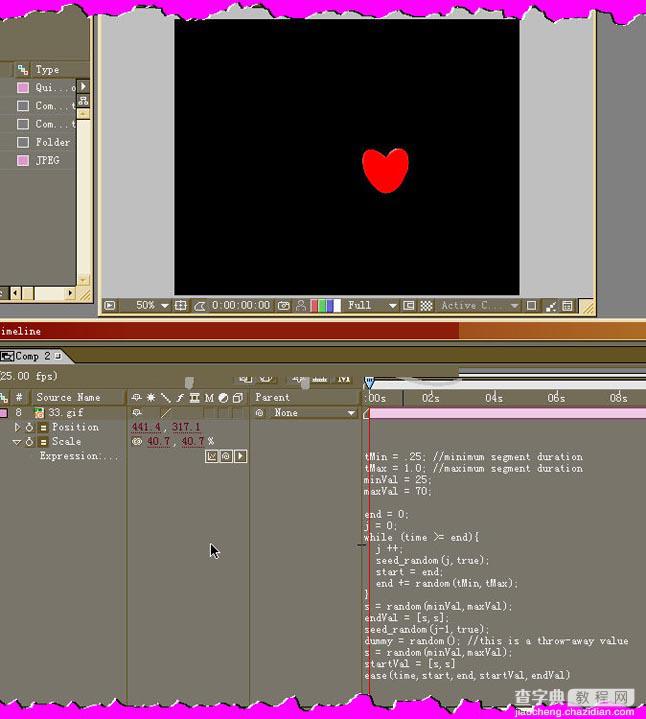Click the shy switch column icon

[136, 398]
